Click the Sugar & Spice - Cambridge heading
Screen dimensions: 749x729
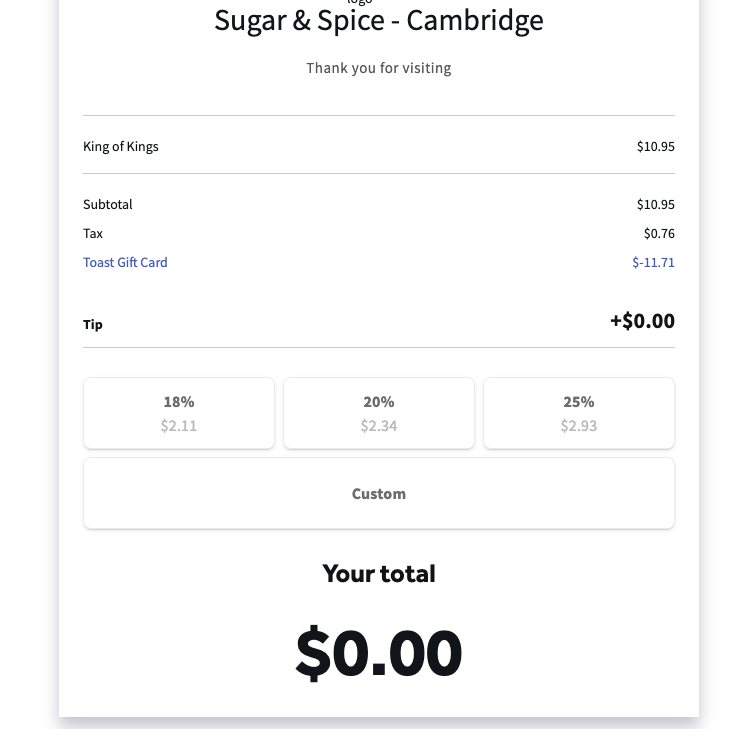(379, 21)
